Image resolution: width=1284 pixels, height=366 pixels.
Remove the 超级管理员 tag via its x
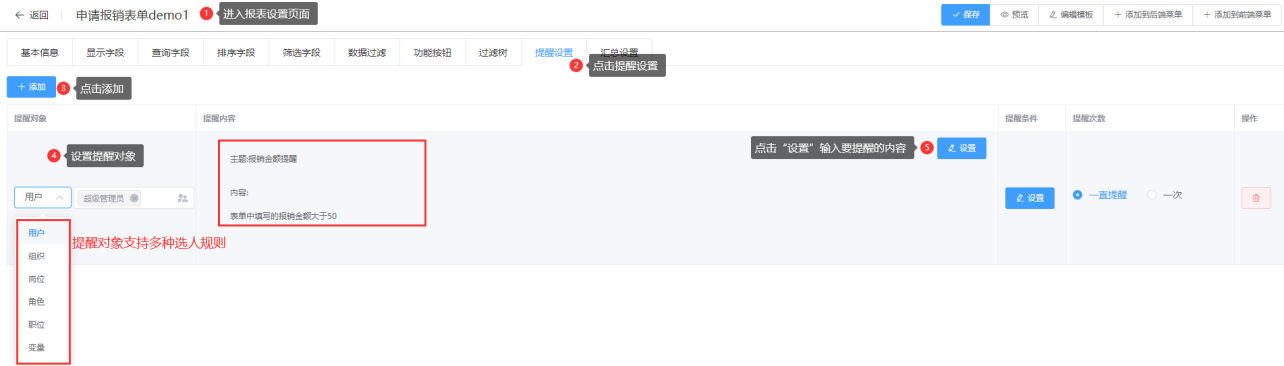[134, 198]
